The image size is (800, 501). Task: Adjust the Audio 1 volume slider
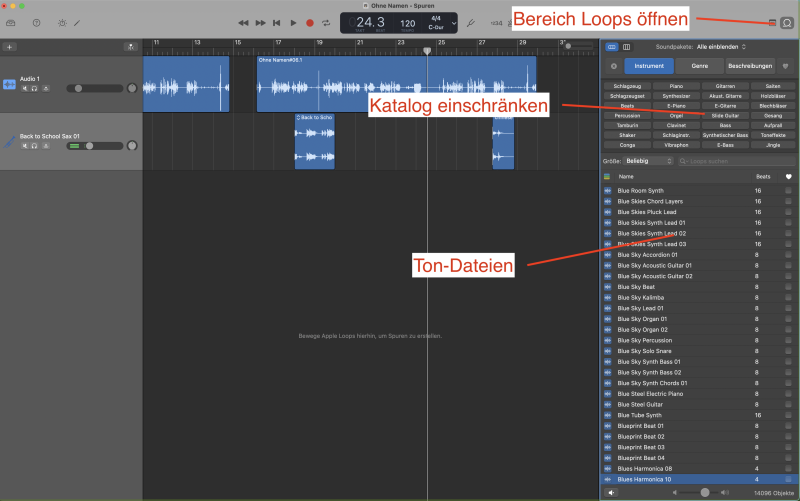[x=95, y=88]
